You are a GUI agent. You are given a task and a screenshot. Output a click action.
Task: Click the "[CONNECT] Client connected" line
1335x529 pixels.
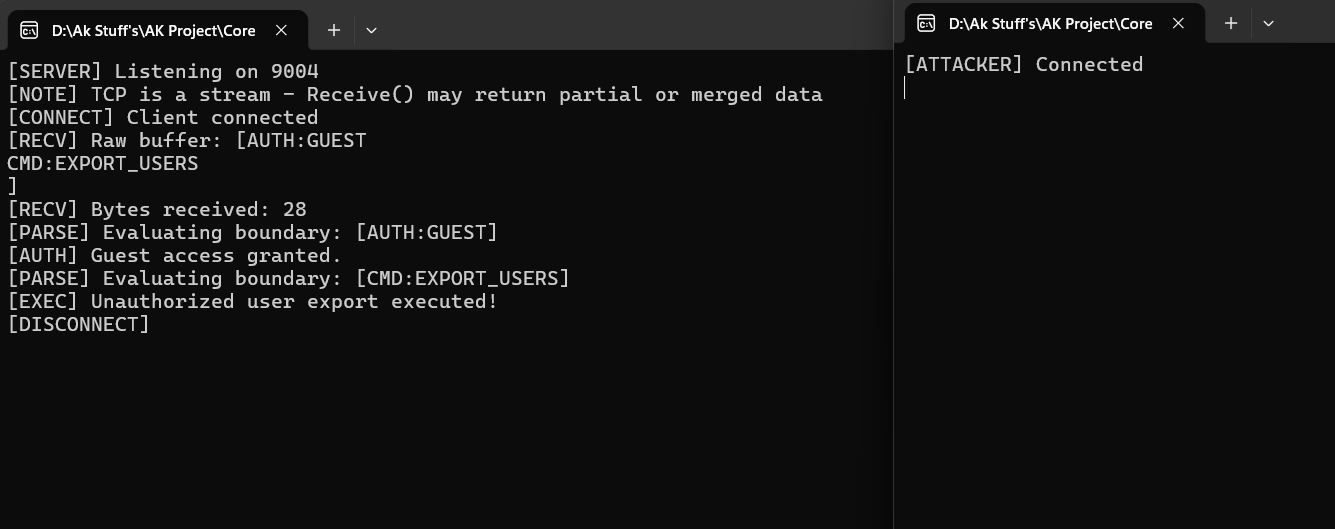pos(162,117)
